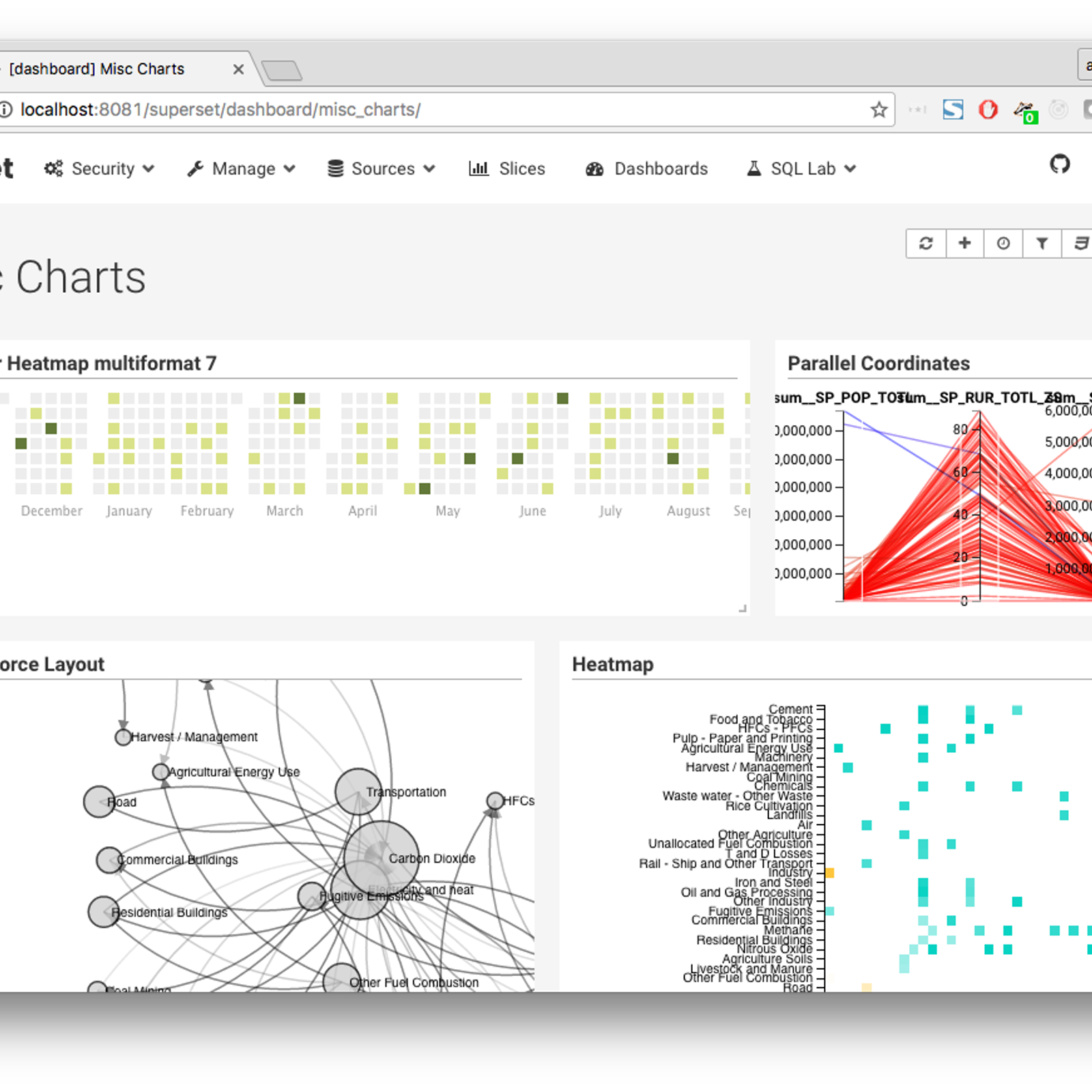Open a new browser tab

[x=281, y=70]
